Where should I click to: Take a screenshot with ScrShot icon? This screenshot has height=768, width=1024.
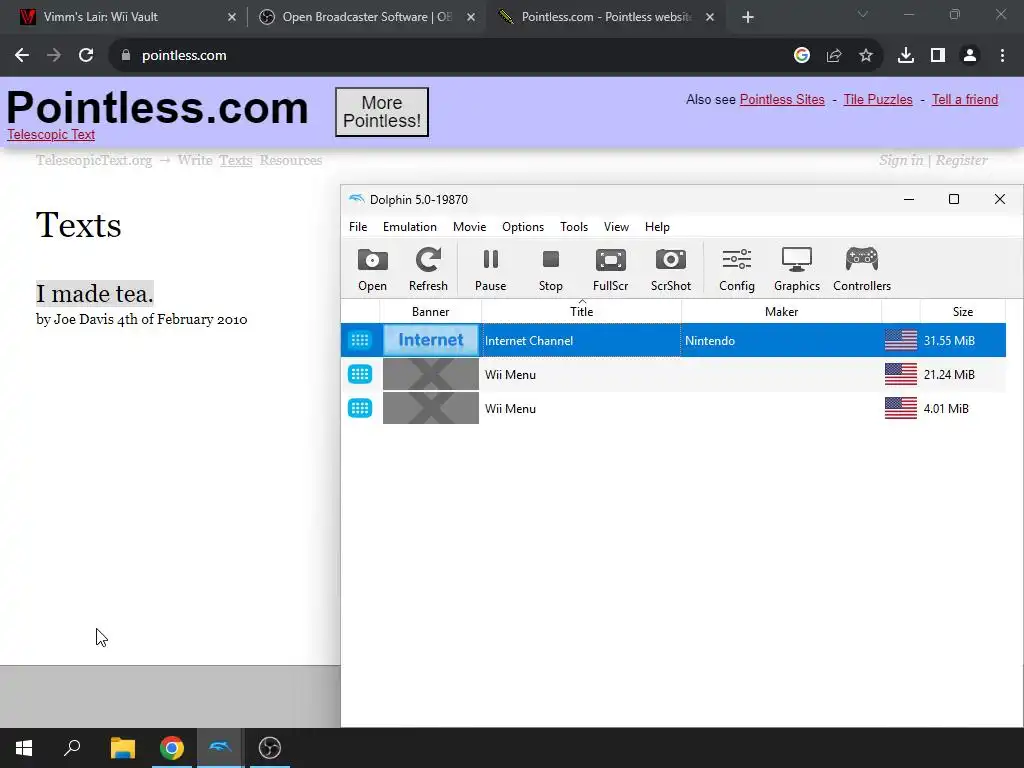click(671, 269)
